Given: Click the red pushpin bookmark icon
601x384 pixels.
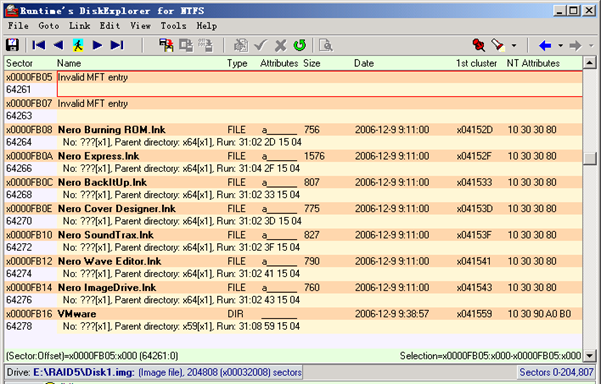Looking at the screenshot, I should (478, 45).
